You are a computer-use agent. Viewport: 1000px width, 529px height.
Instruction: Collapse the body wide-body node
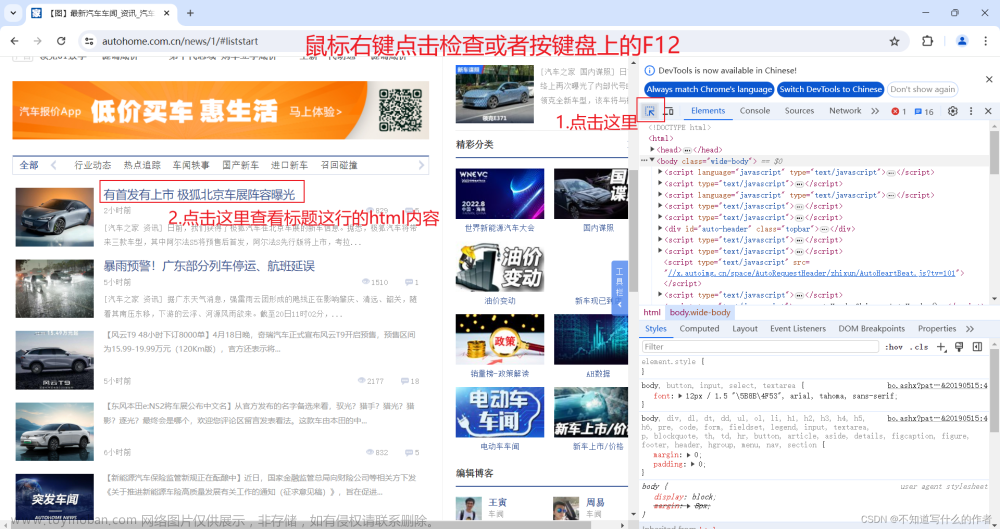[x=652, y=161]
